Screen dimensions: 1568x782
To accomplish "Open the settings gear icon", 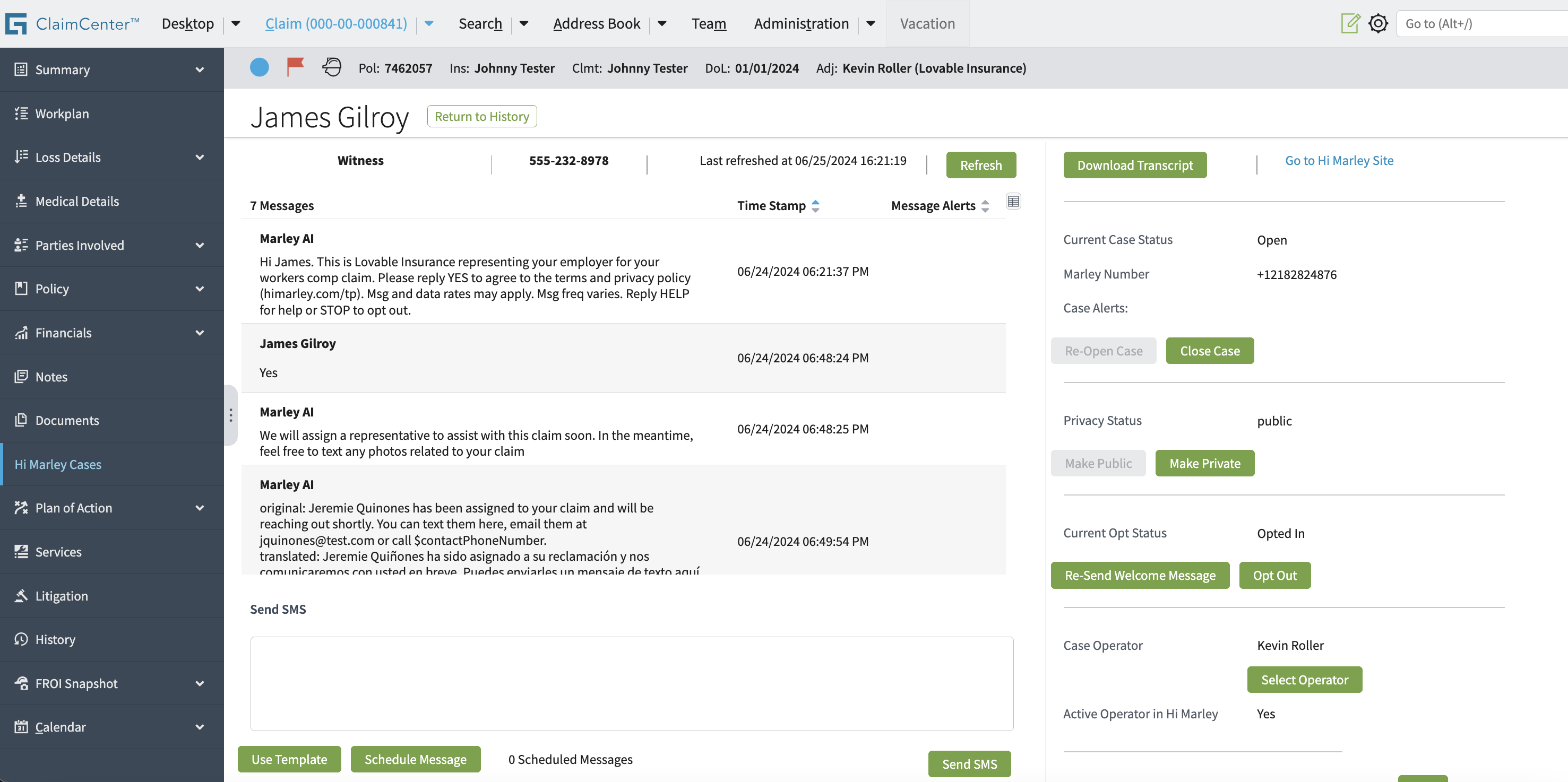I will (x=1377, y=24).
